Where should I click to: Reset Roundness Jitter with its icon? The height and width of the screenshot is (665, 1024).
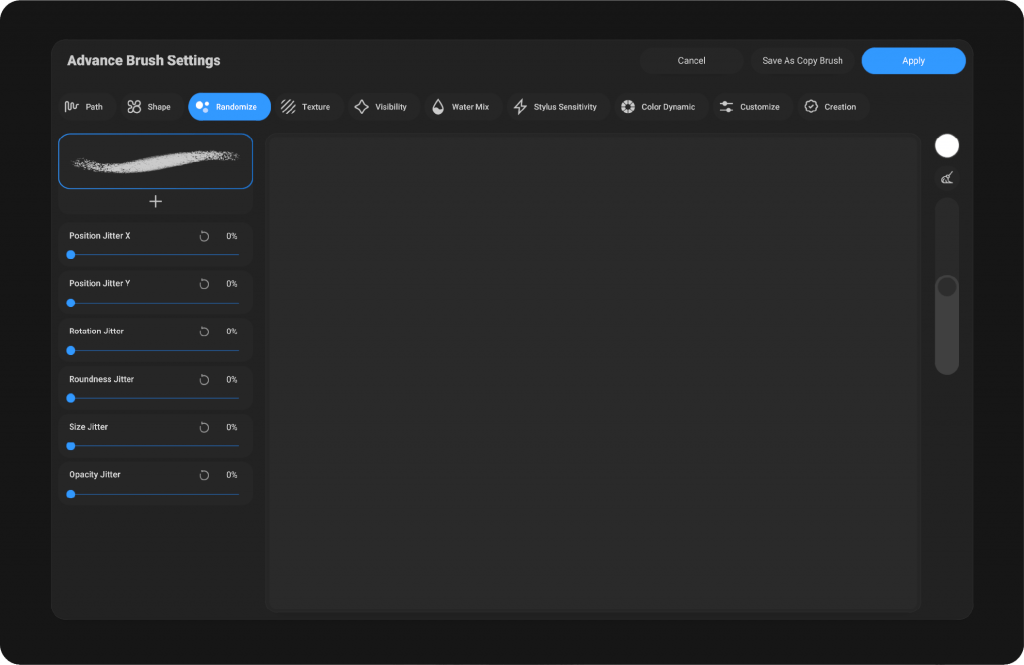(204, 380)
